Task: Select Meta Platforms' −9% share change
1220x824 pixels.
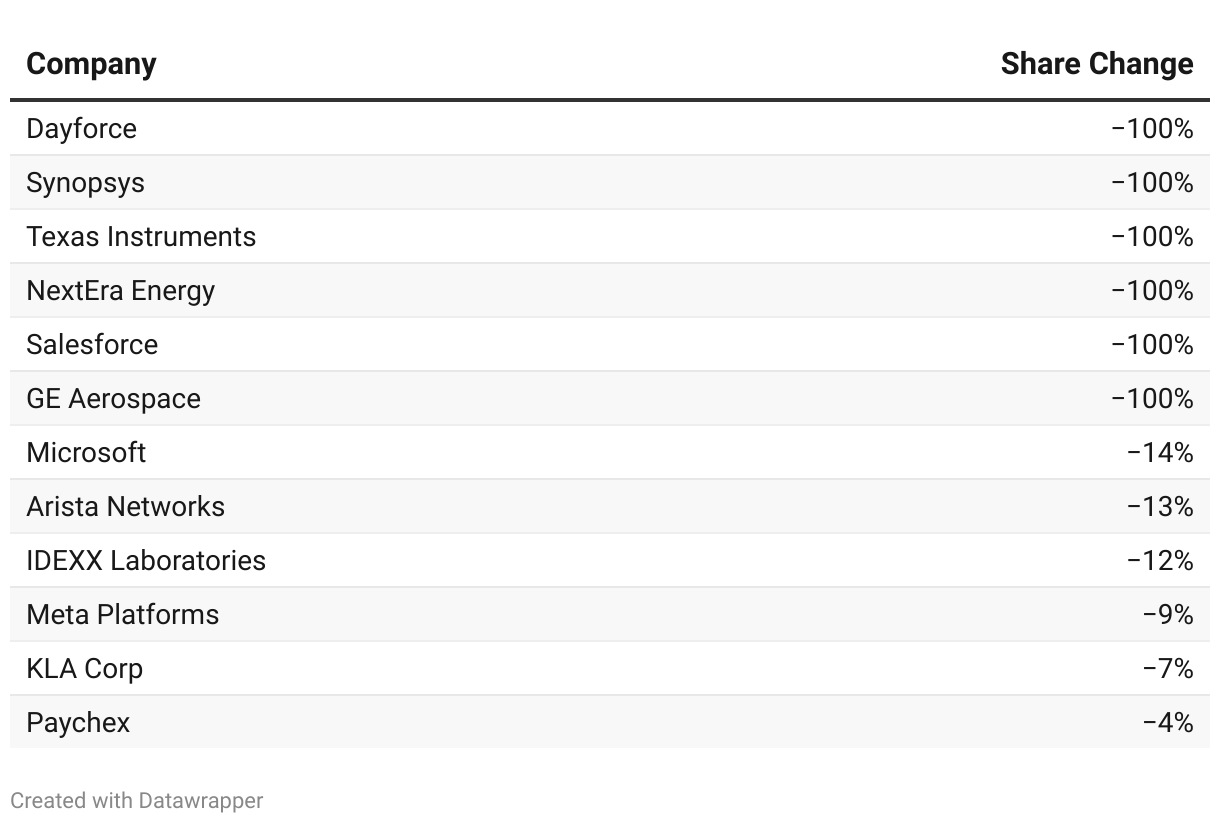Action: point(1167,615)
